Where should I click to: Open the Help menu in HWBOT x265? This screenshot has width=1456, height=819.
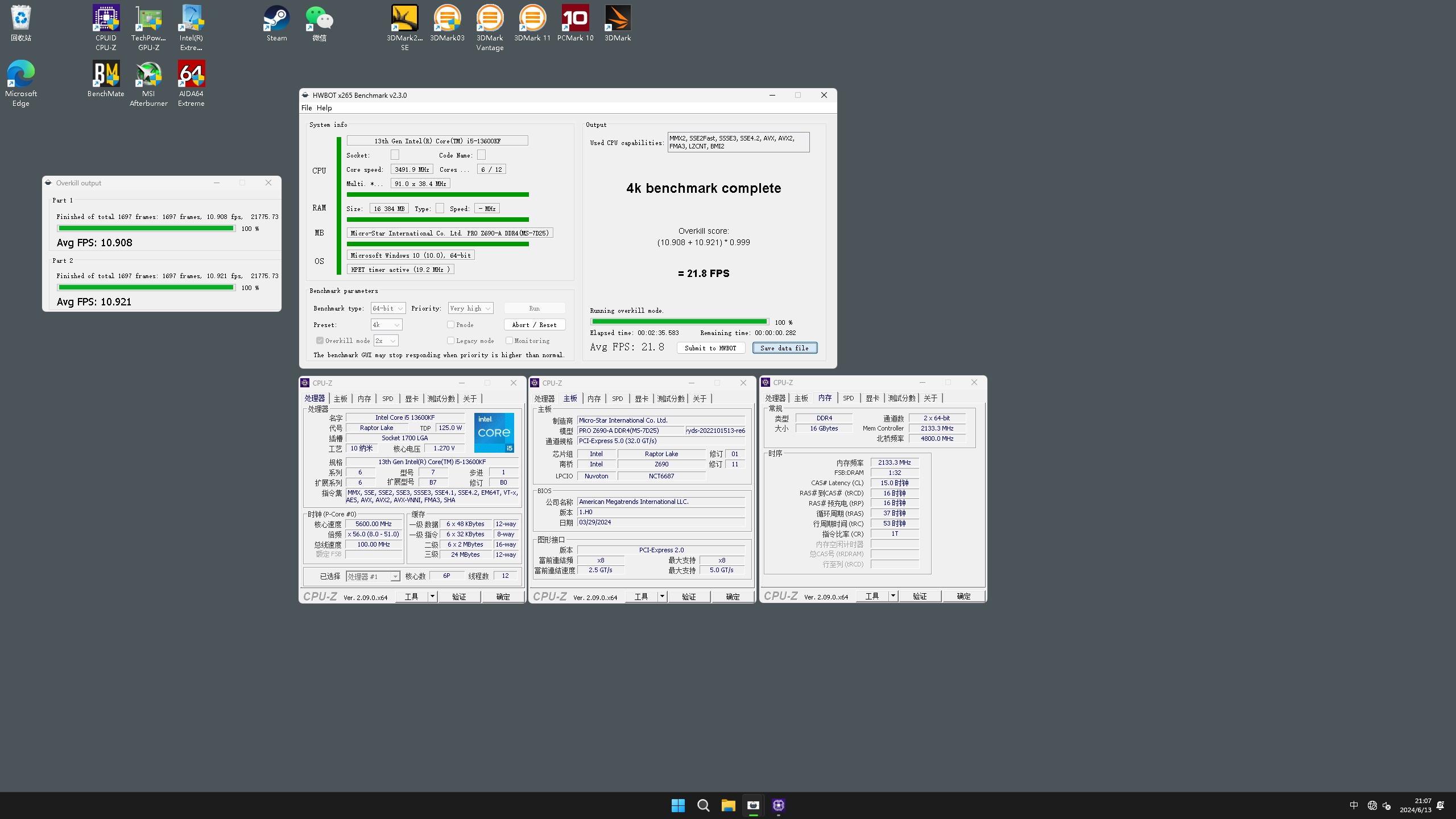(x=324, y=108)
